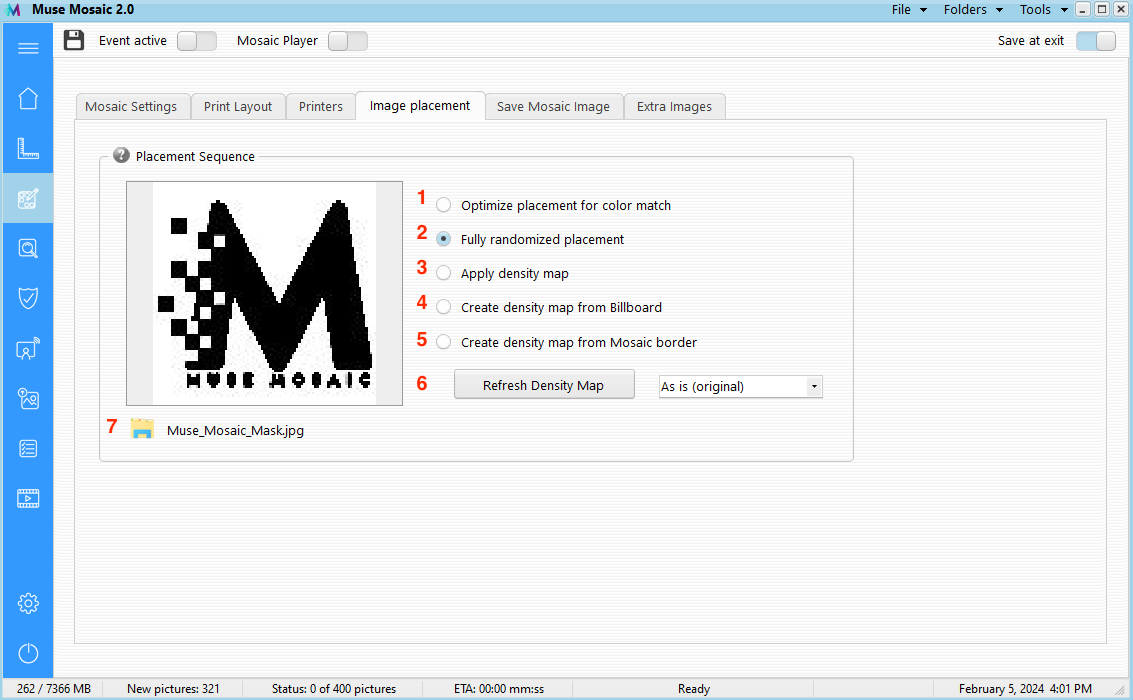Click the floppy disk save icon
Screen dimensions: 1133x700
coord(74,40)
